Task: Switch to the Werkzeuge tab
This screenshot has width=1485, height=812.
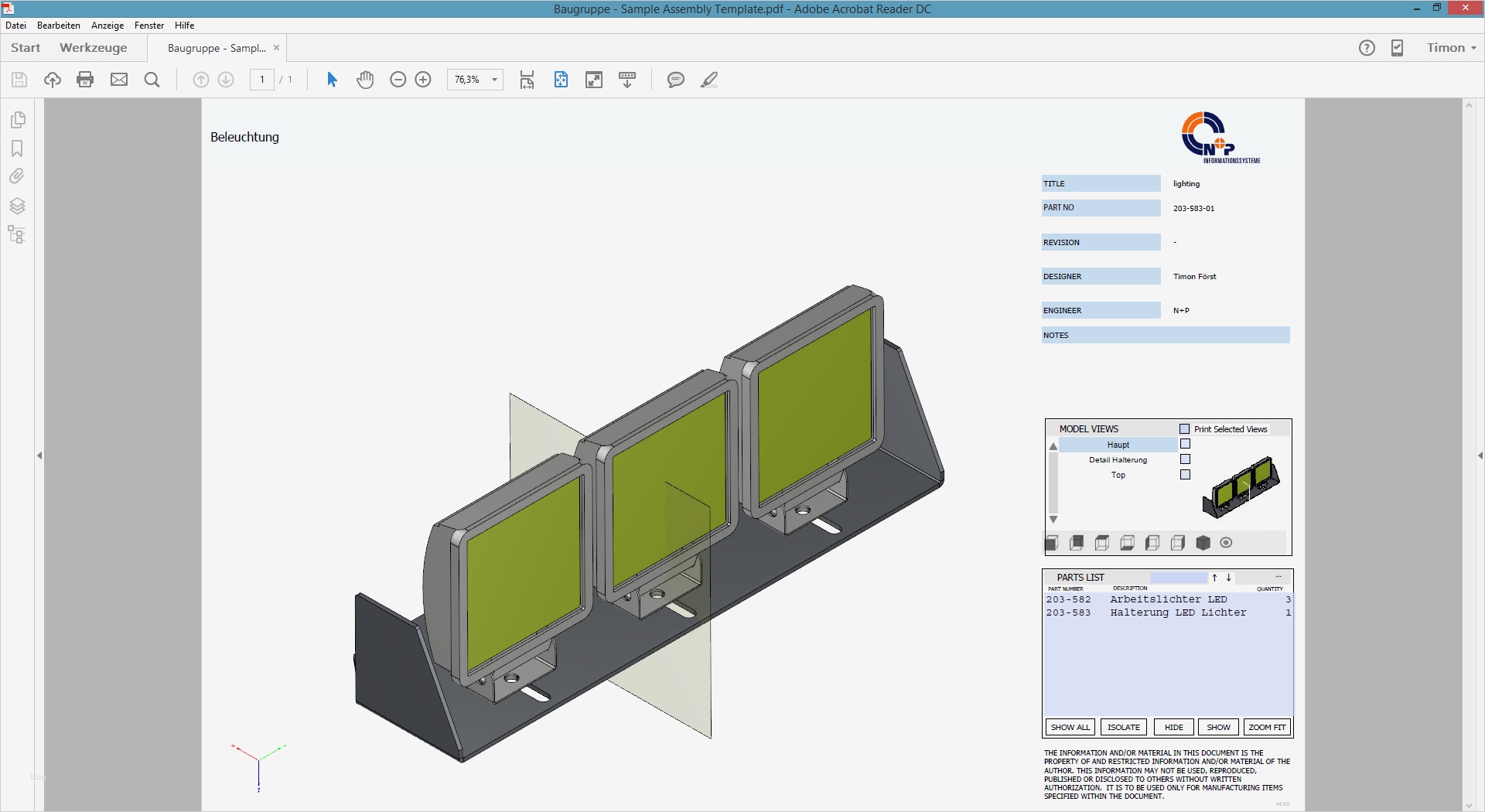Action: pos(93,48)
